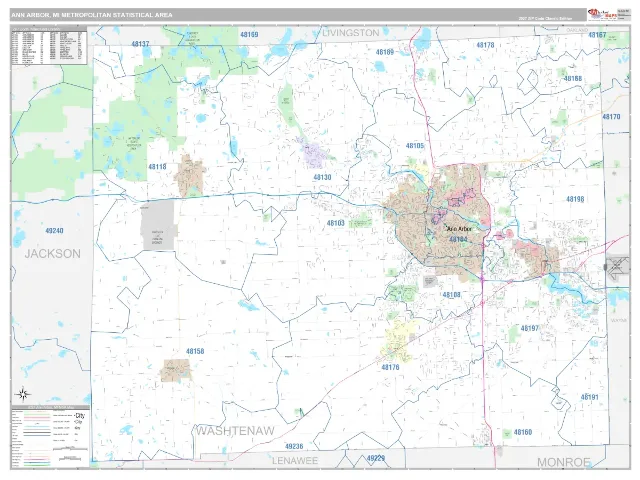Click ZIP code label 48189

tap(385, 52)
